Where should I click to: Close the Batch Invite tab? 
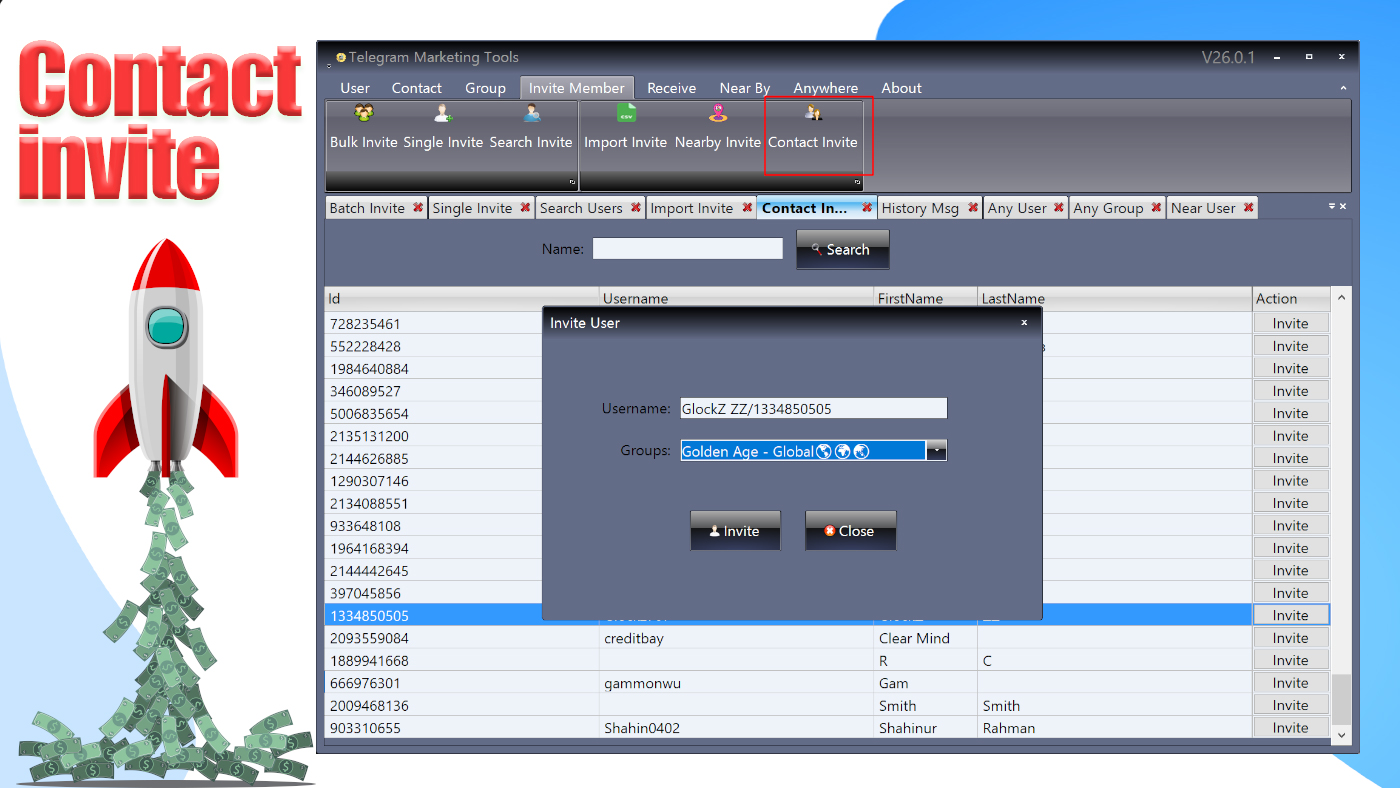click(417, 207)
